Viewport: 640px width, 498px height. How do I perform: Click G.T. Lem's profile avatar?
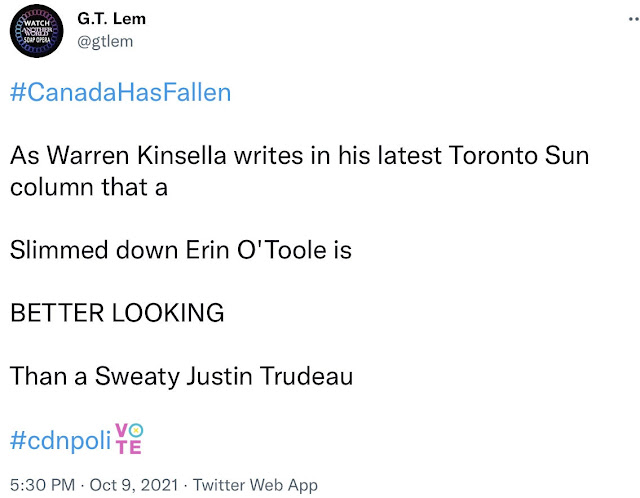(x=38, y=32)
